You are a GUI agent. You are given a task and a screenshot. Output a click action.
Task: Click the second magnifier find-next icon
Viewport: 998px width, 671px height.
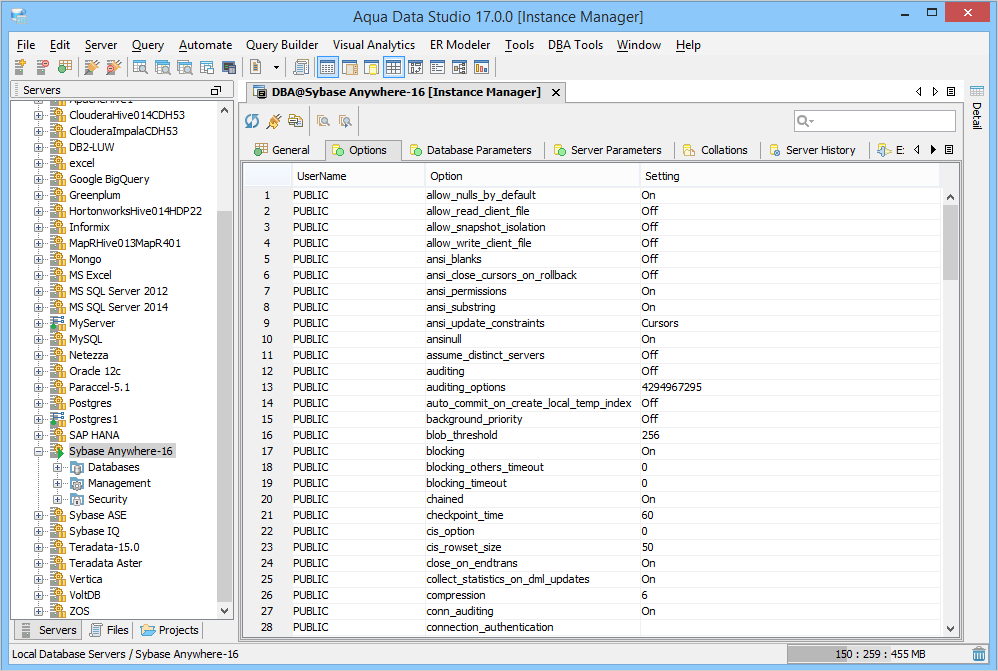pos(345,121)
